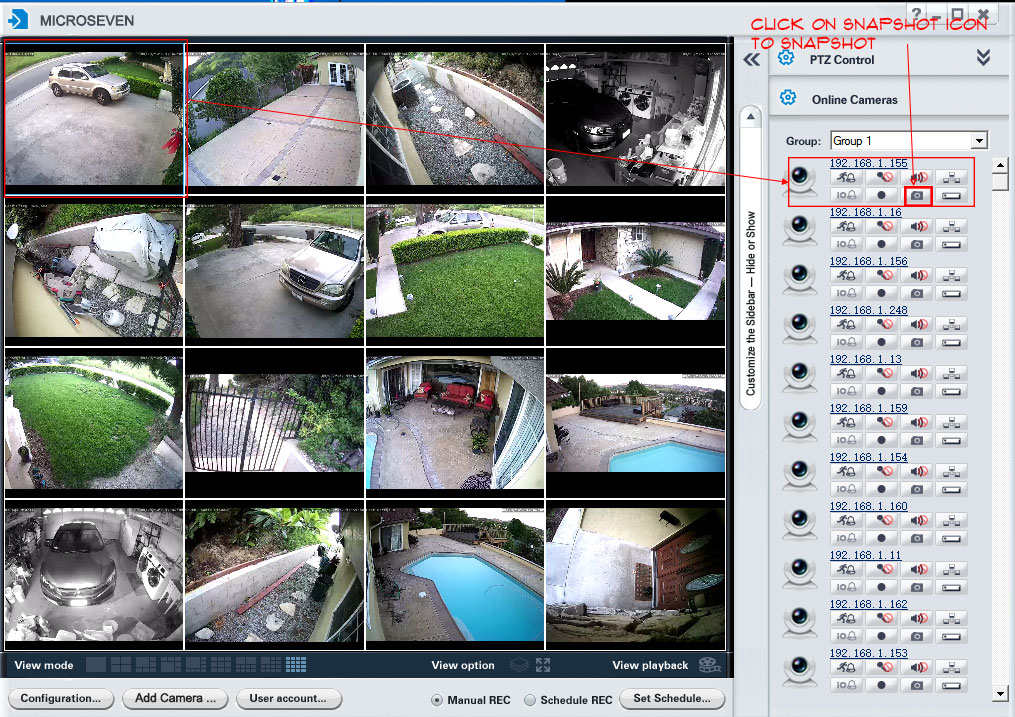Click the IO alarm icon for 192.168.1.13
Viewport: 1015px width, 717px height.
(x=846, y=392)
